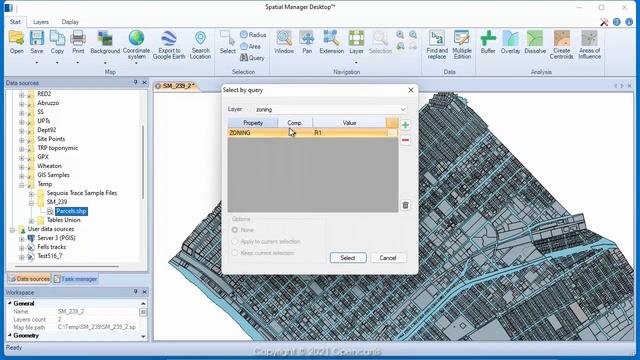Remove query condition with red minus
Screen dimensions: 640x360
[x=405, y=140]
